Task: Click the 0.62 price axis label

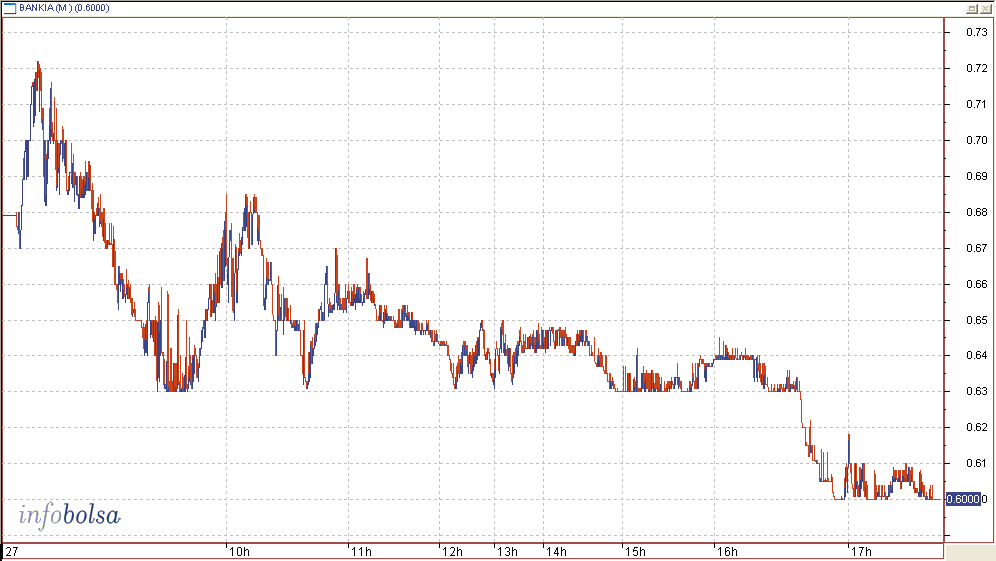Action: pyautogui.click(x=976, y=427)
